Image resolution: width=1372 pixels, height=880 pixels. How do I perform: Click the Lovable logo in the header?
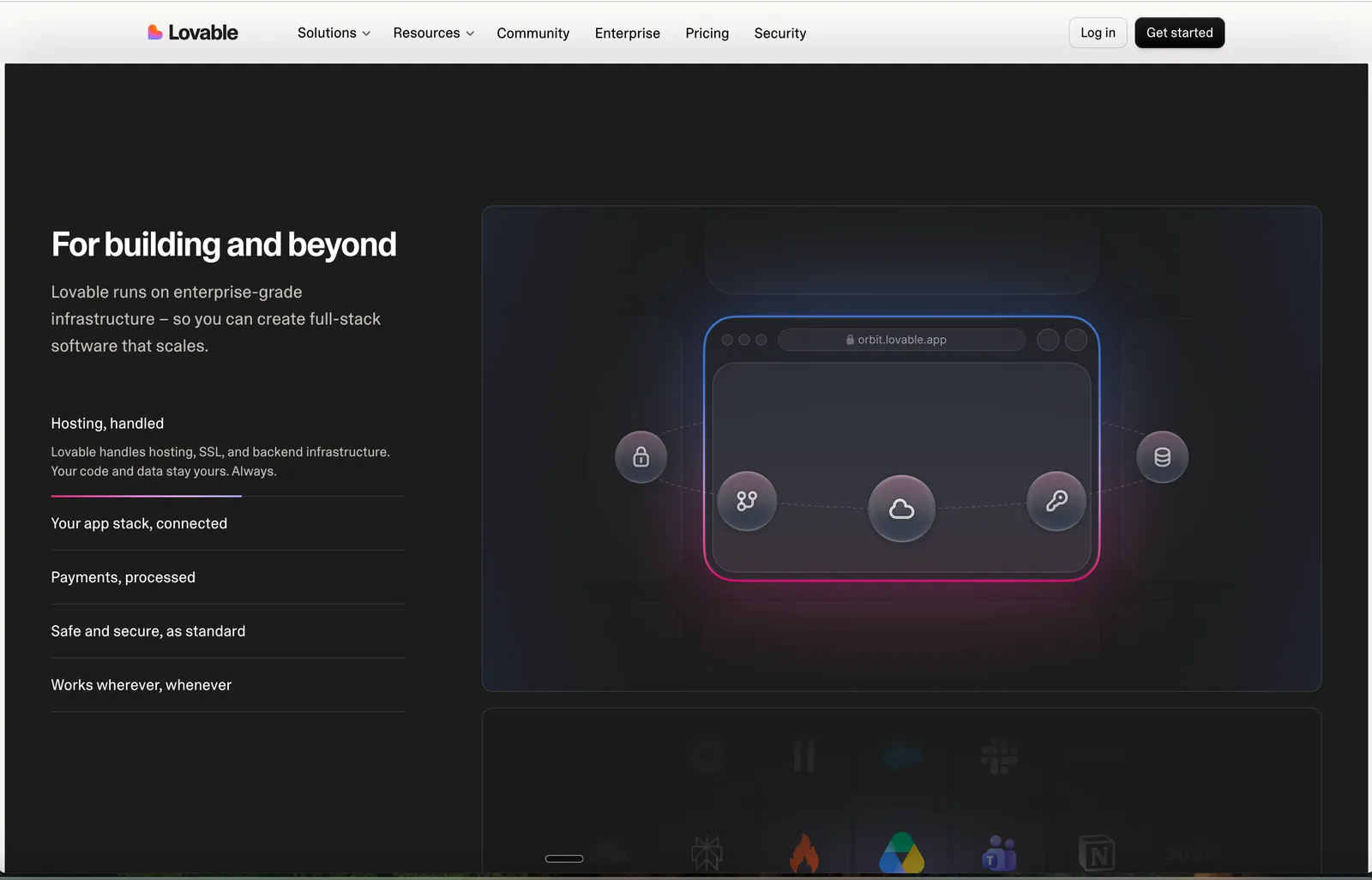click(193, 33)
